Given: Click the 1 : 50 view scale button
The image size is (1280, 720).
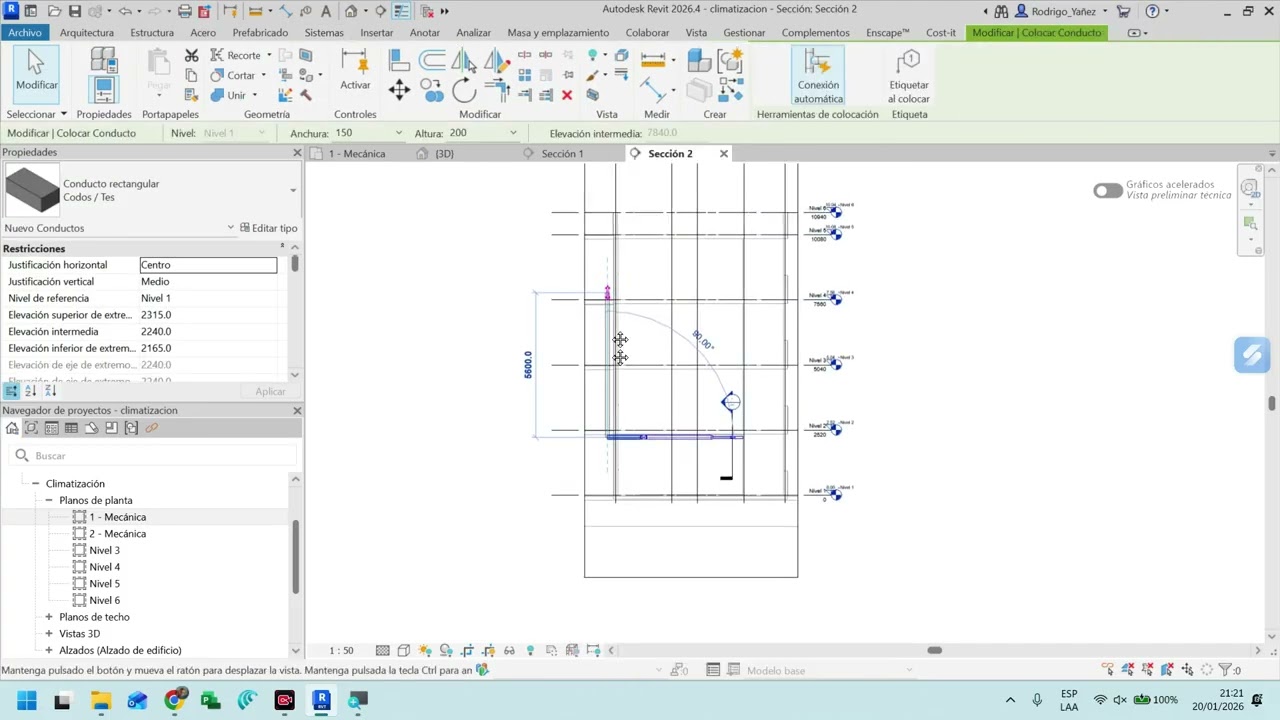Looking at the screenshot, I should click(342, 650).
